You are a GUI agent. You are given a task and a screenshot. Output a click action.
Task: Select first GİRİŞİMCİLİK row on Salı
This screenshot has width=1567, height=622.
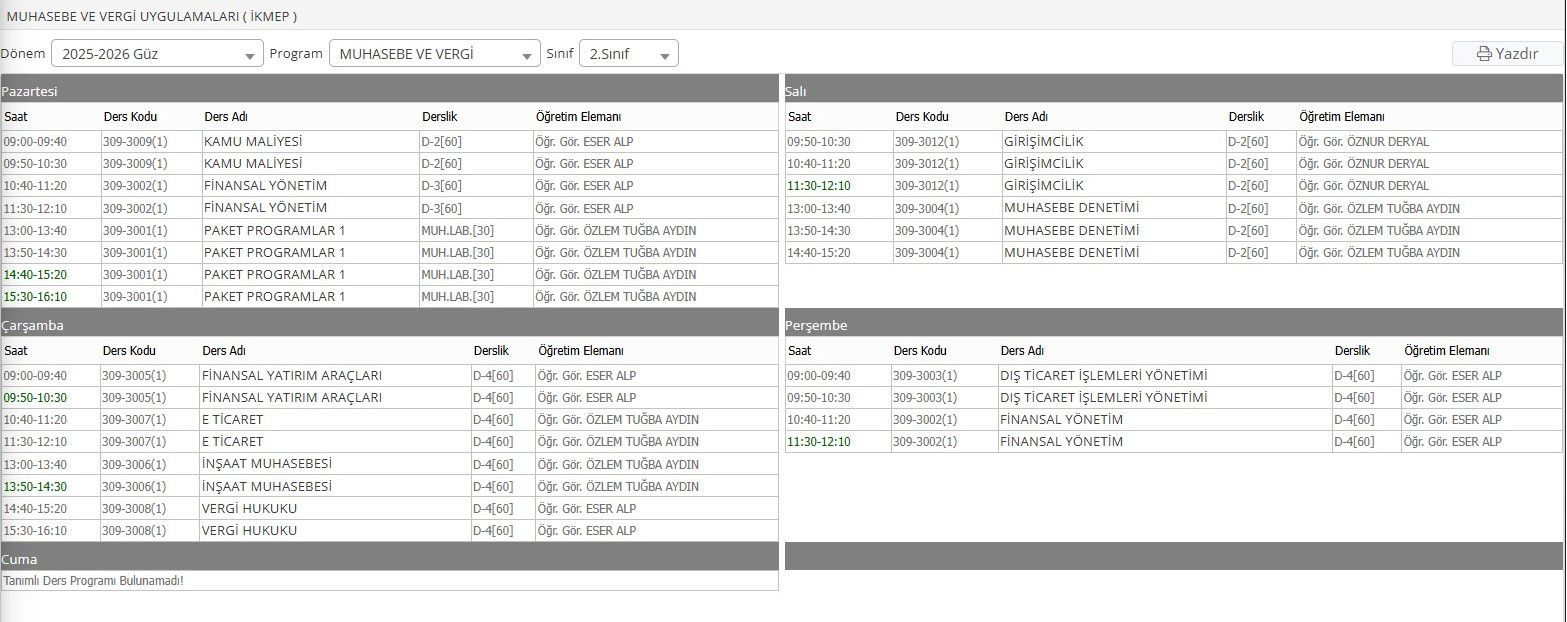click(x=1174, y=141)
